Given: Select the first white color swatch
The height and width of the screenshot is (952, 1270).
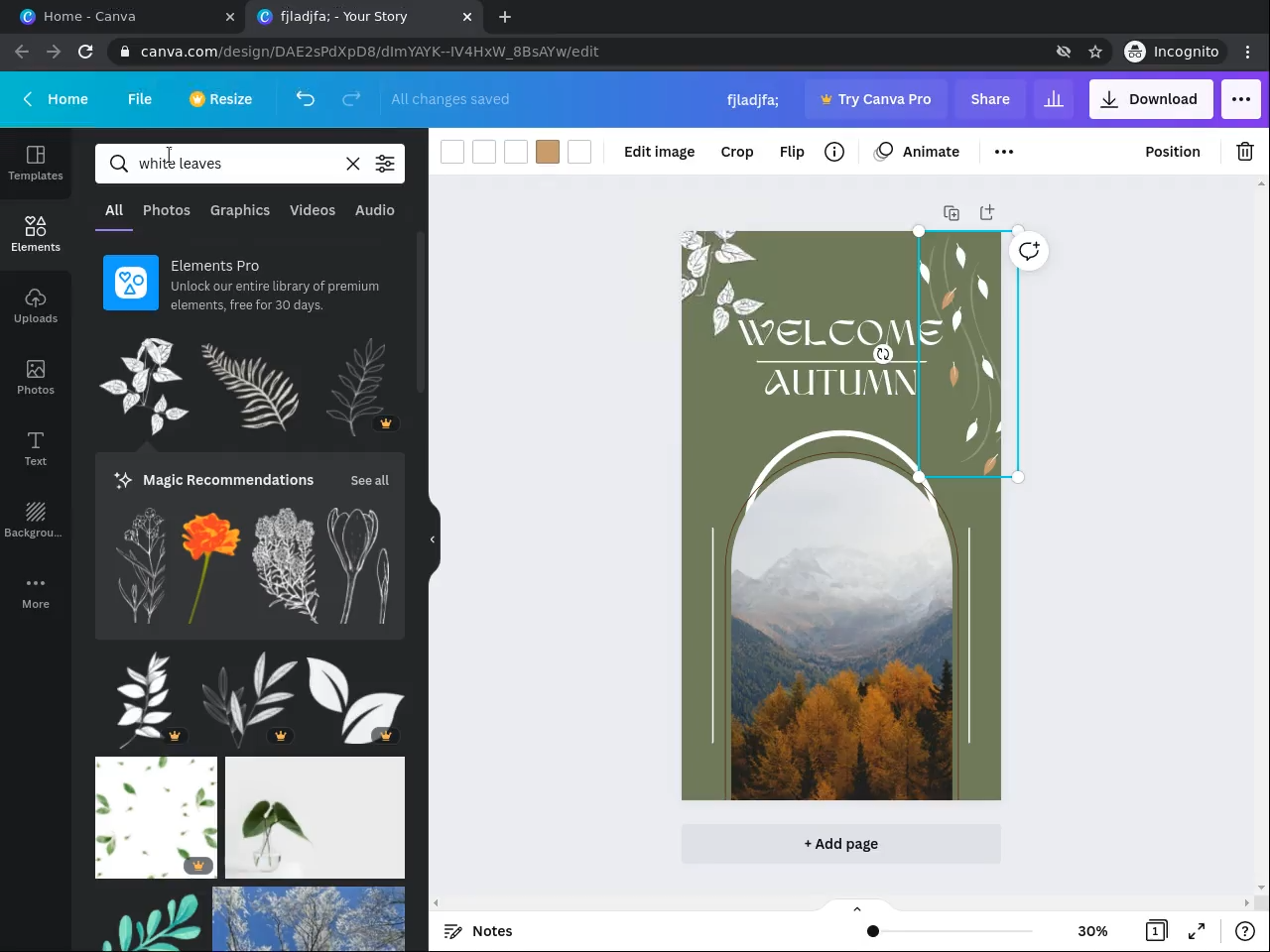Looking at the screenshot, I should pos(452,152).
